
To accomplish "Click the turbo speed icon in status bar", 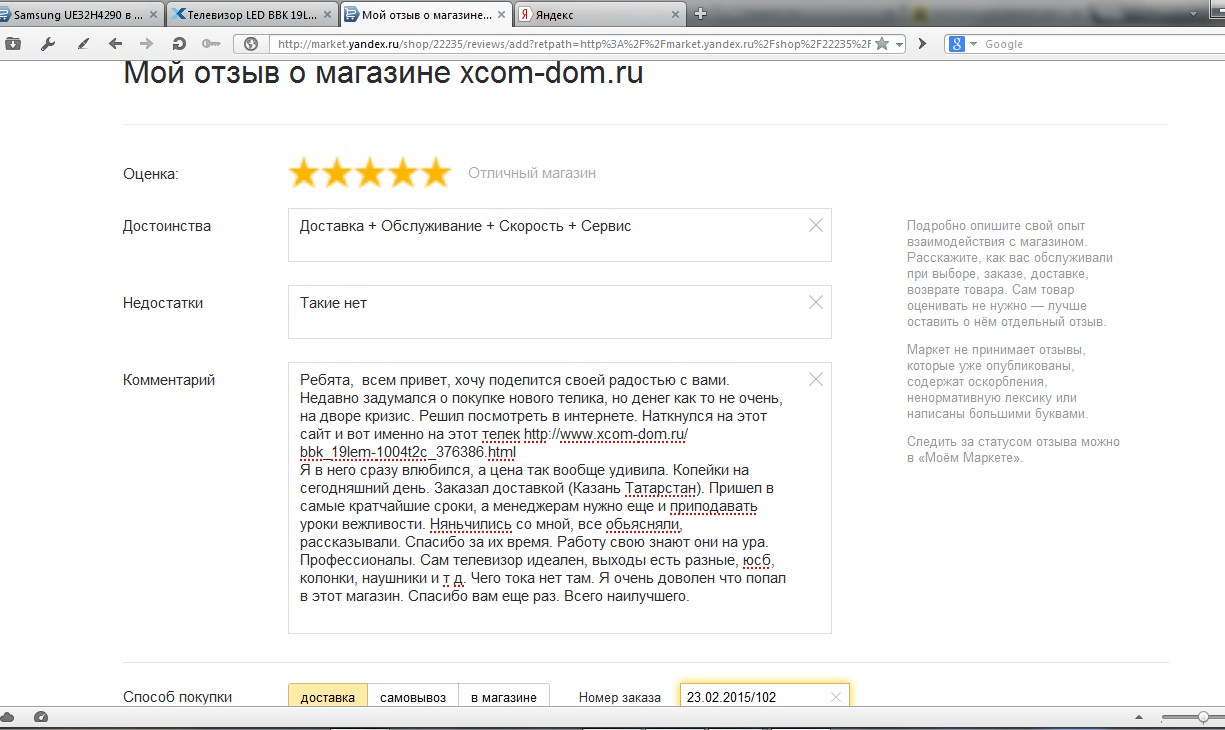I will tap(40, 717).
